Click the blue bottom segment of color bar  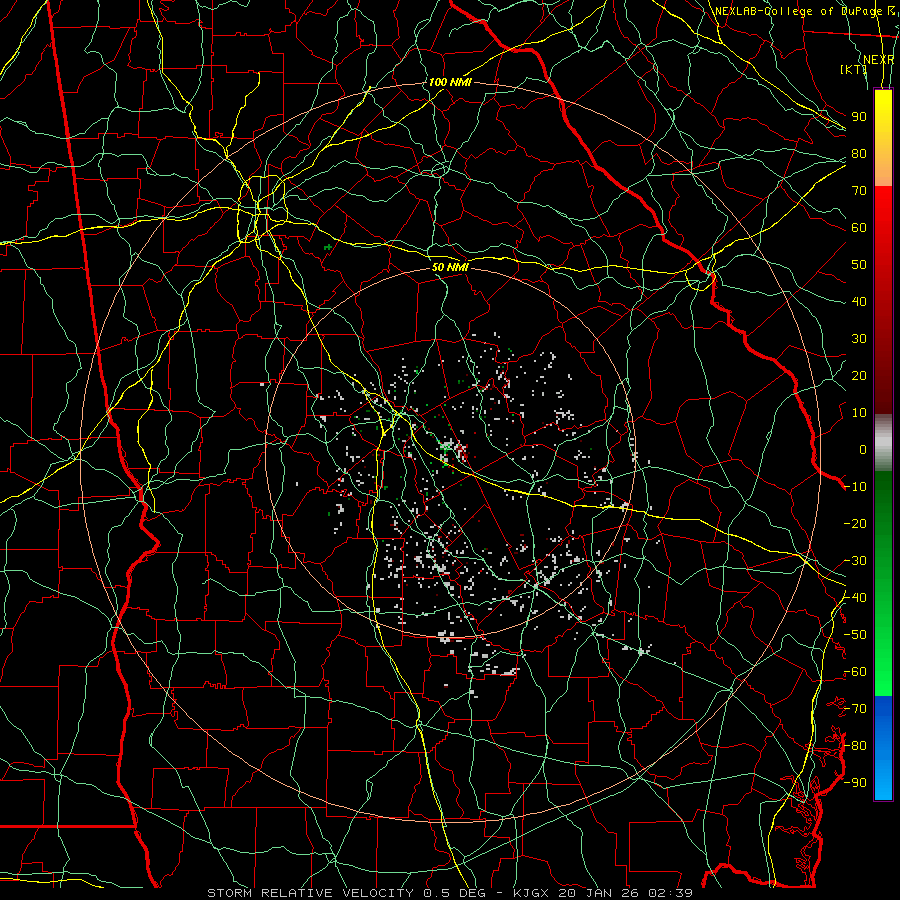883,747
